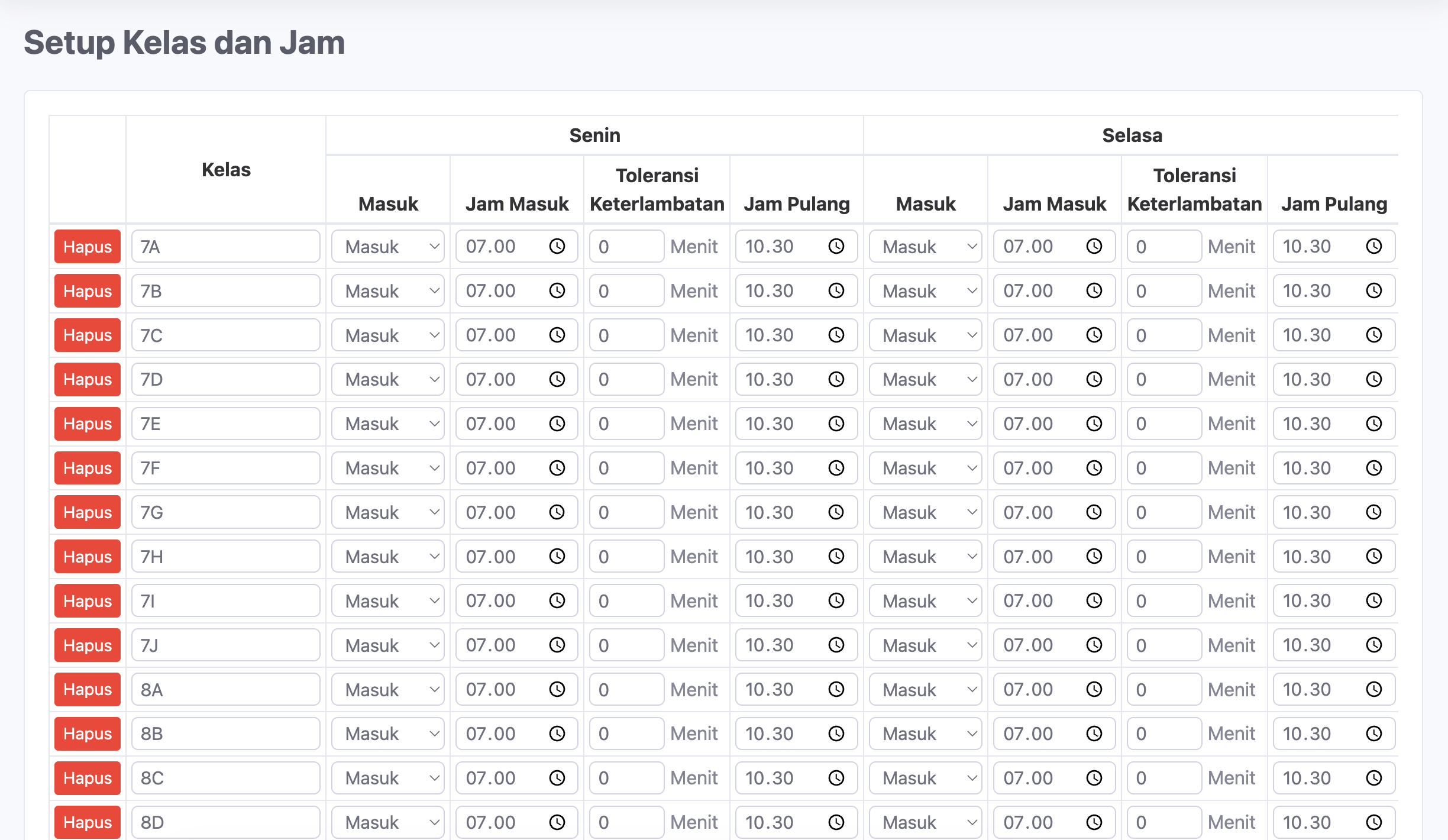This screenshot has width=1448, height=840.
Task: Open clock picker for 7F Selasa Jam Masuk
Action: click(1094, 468)
